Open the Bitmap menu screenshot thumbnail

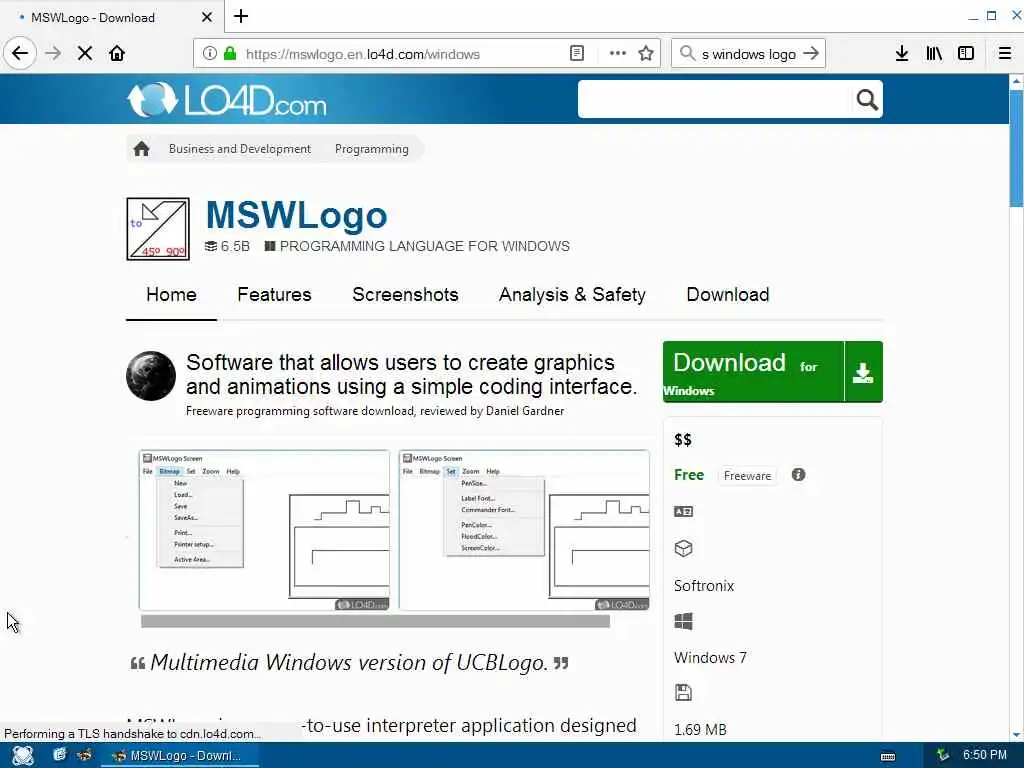[x=264, y=530]
